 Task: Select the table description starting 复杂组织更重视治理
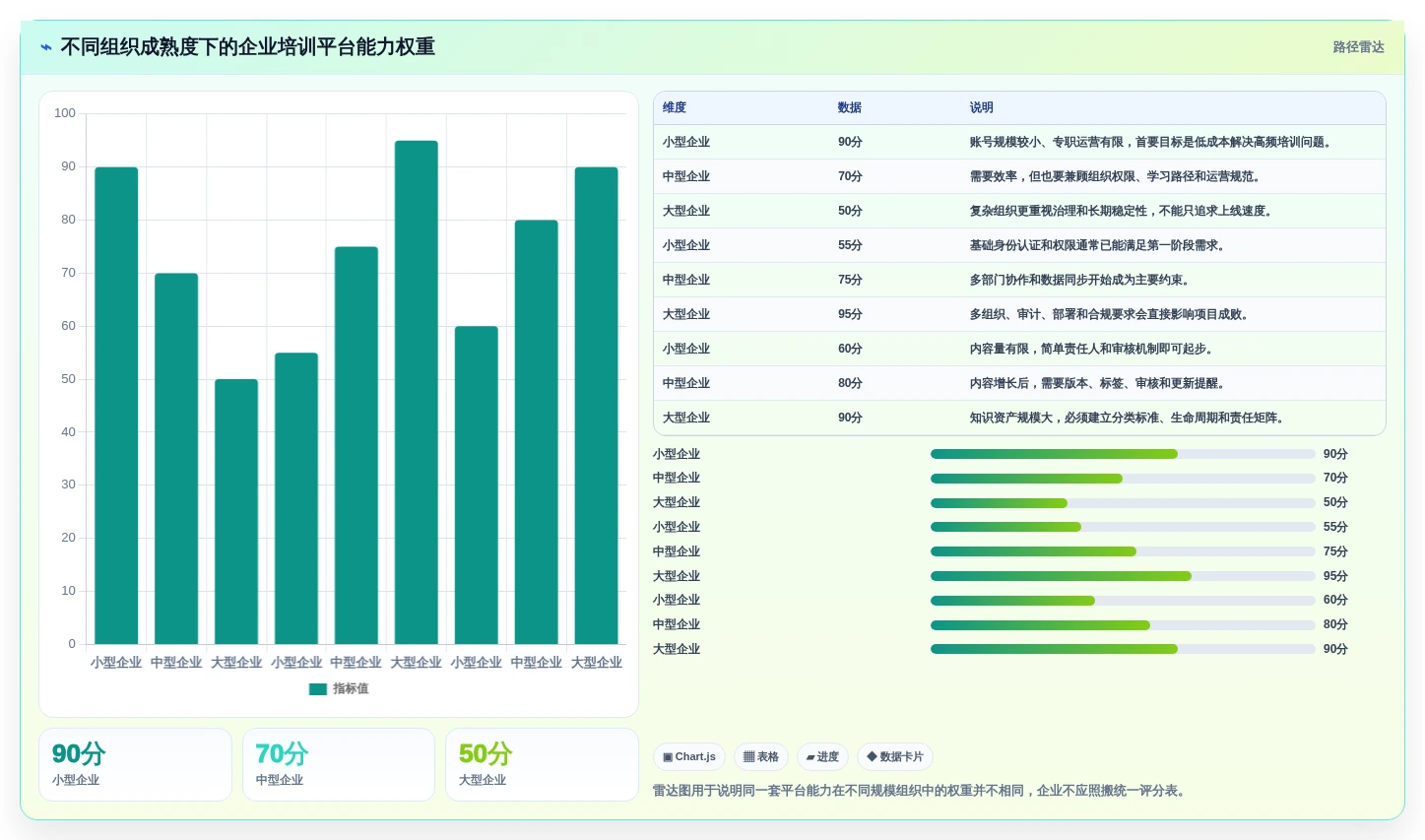[x=1124, y=211]
